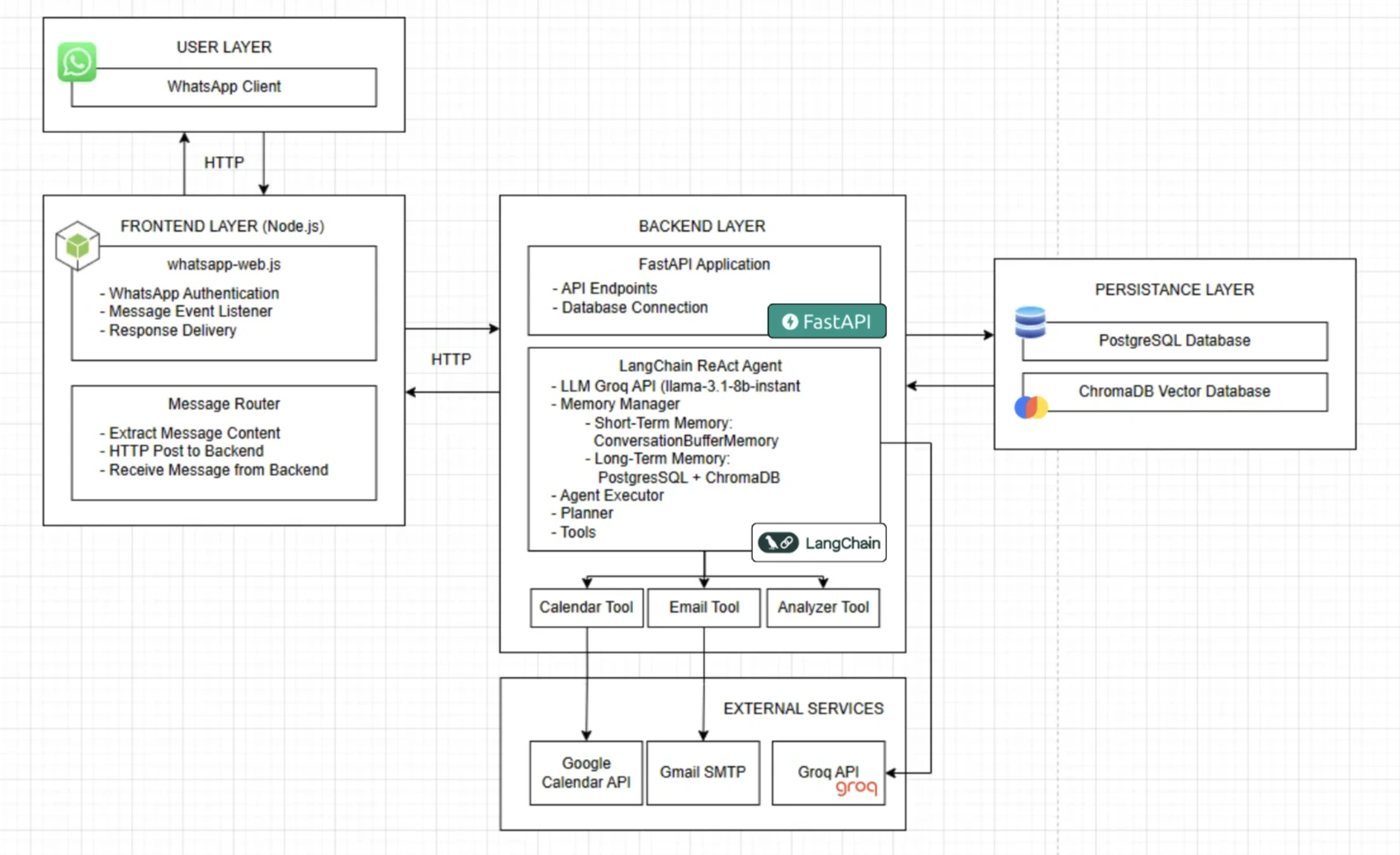1400x855 pixels.
Task: Click the green WhatsApp logo icon
Action: [x=77, y=63]
